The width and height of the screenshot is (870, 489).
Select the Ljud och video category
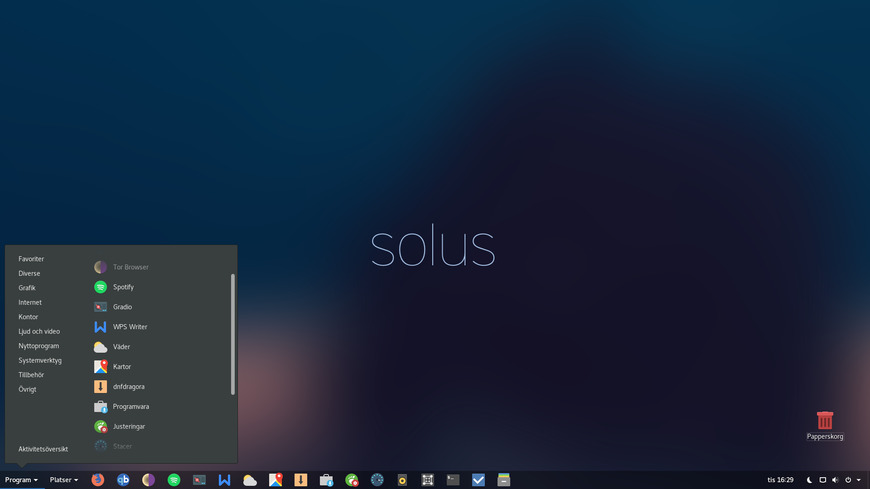(x=39, y=331)
